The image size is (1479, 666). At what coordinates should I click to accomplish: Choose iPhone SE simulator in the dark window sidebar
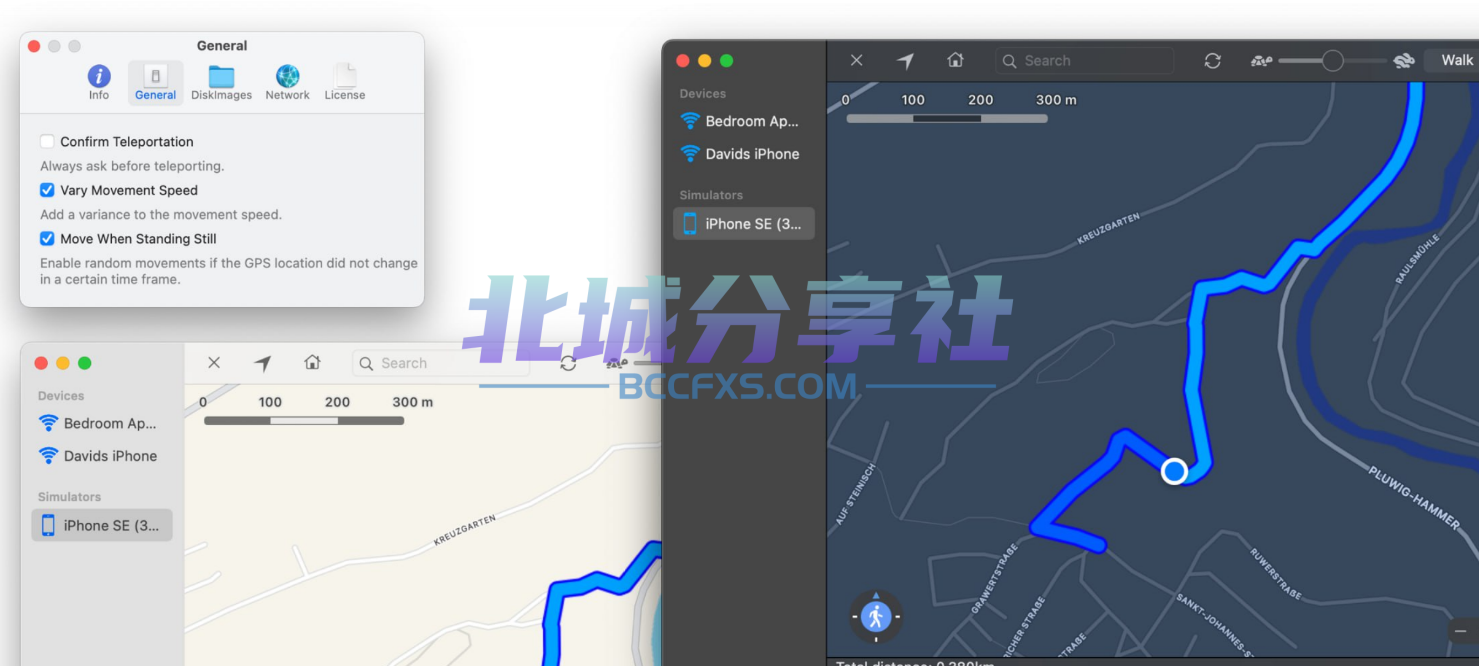coord(744,224)
